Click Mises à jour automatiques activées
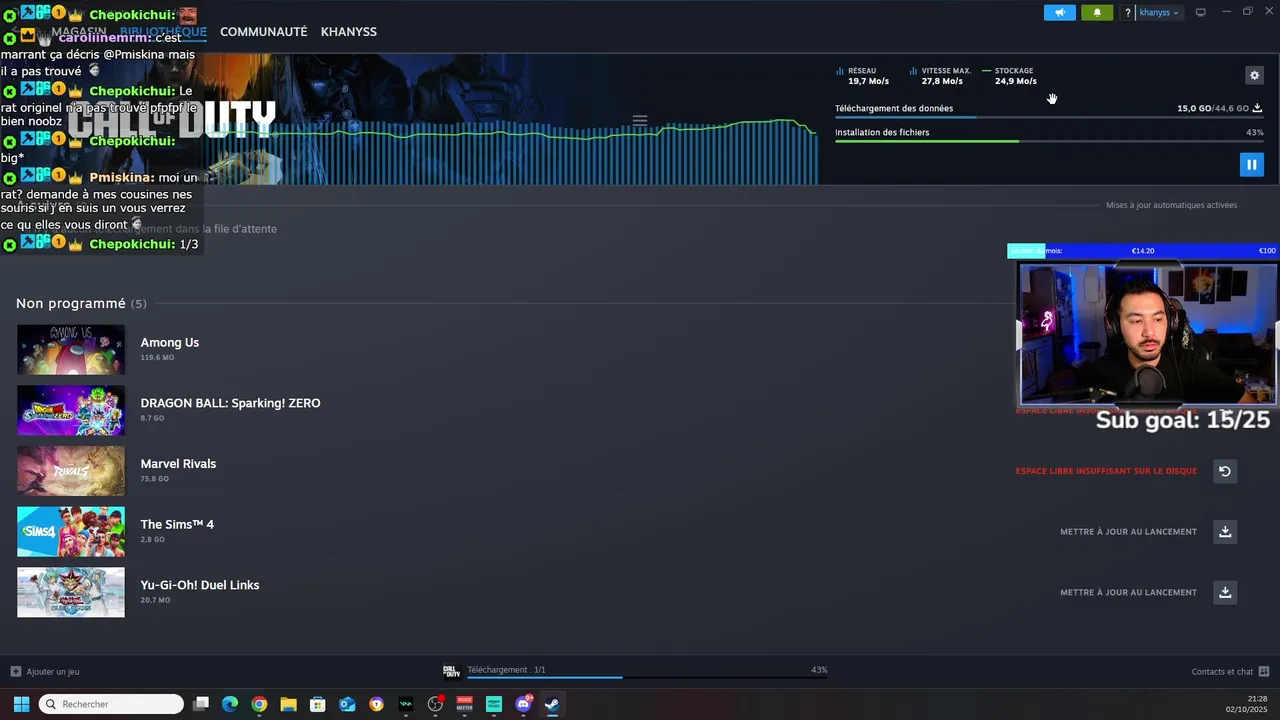The image size is (1280, 720). (x=1171, y=205)
